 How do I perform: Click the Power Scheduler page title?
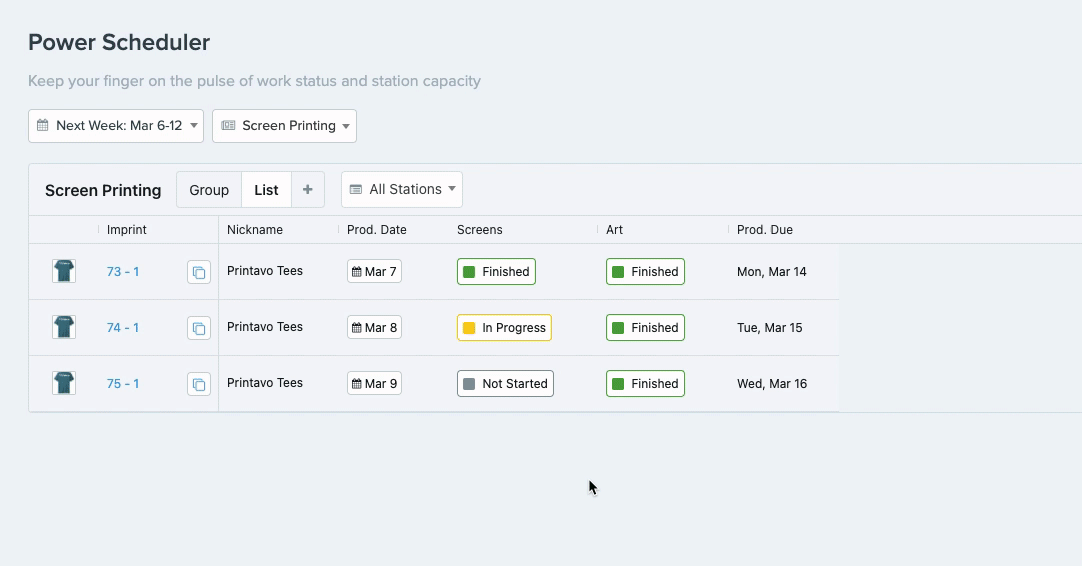[119, 42]
